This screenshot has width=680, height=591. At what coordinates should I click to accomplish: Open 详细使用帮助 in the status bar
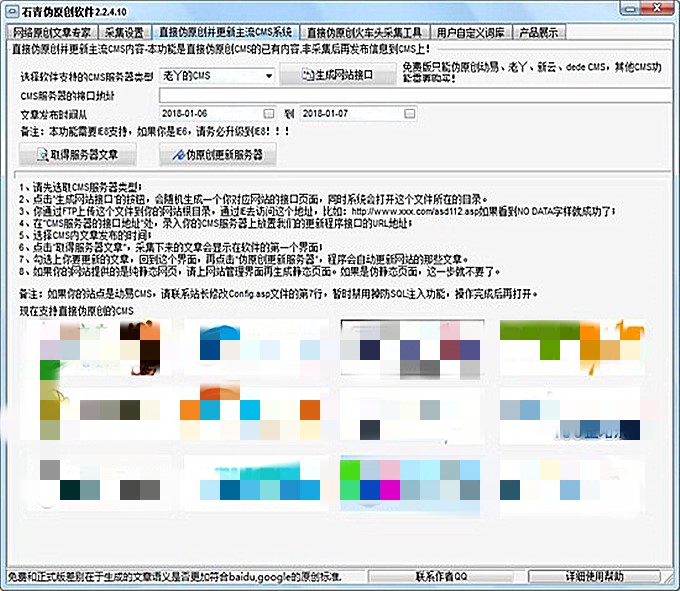tap(594, 576)
